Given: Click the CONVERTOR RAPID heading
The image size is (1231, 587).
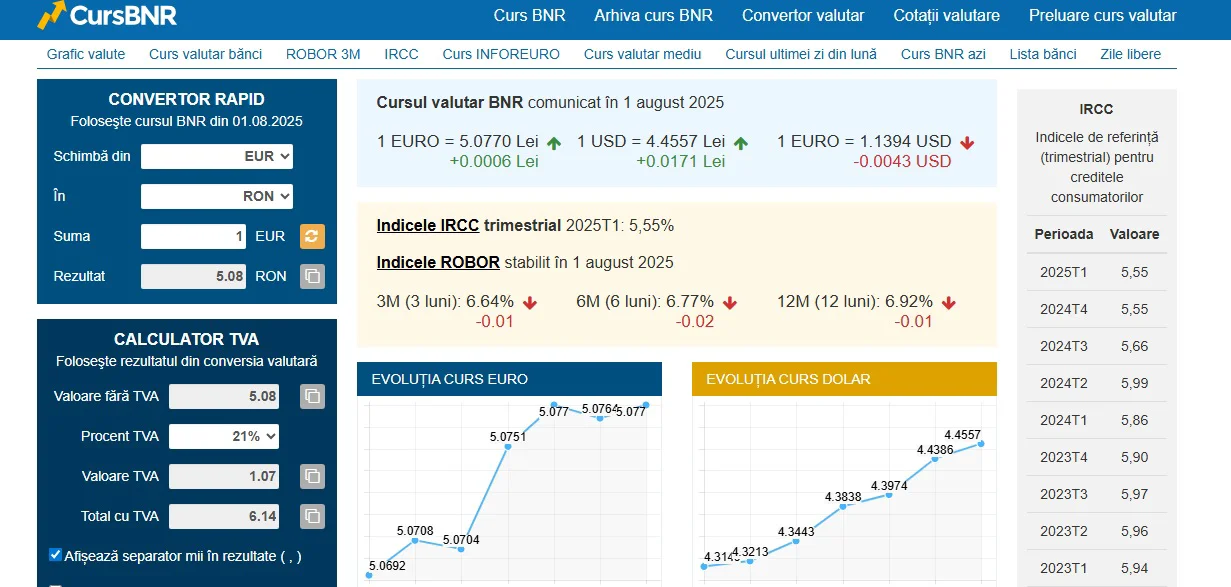Looking at the screenshot, I should (x=187, y=99).
